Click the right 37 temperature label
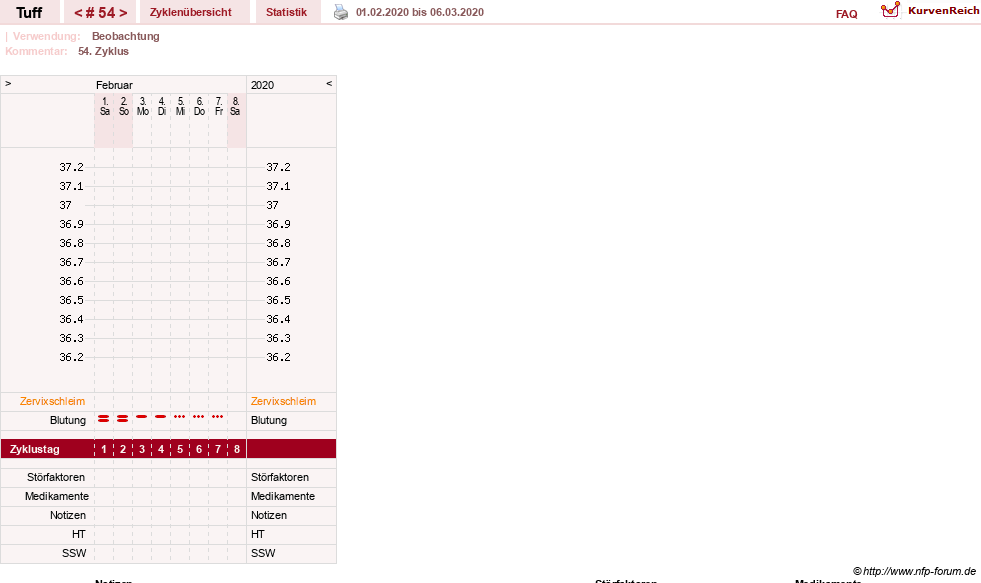This screenshot has width=981, height=583. [272, 205]
